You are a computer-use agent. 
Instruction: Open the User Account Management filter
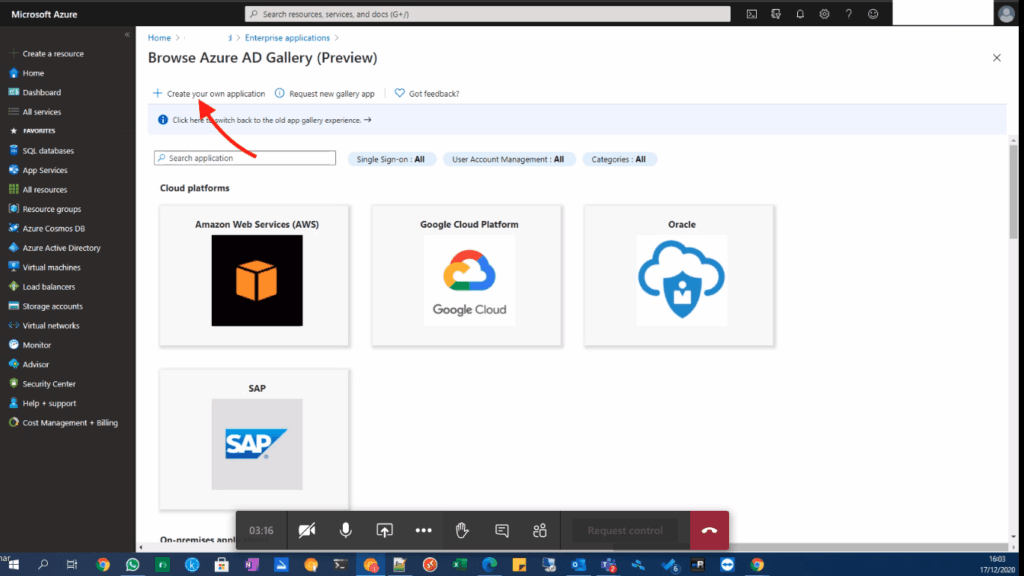[x=508, y=158]
